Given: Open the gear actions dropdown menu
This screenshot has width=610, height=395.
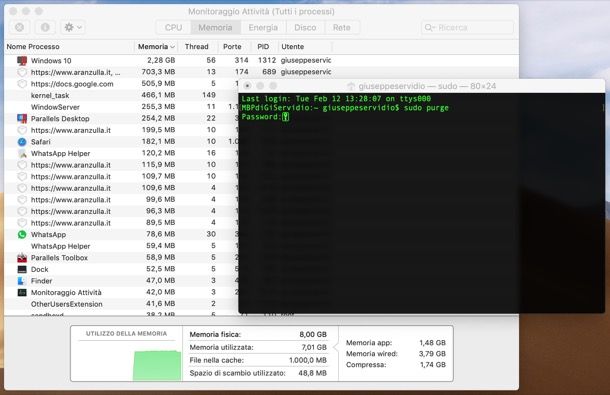Looking at the screenshot, I should point(73,27).
